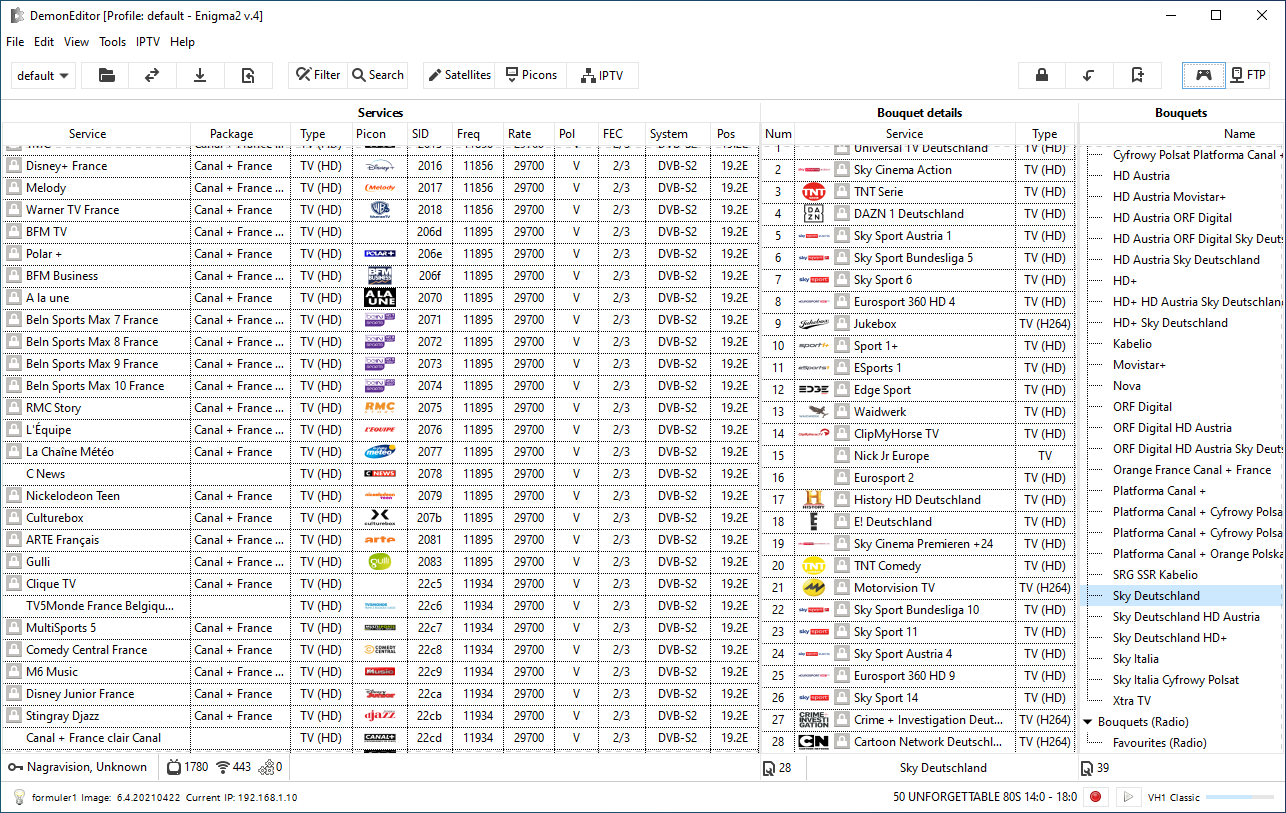Sort by the SID column header
Screen dimensions: 1286x813
coord(430,134)
